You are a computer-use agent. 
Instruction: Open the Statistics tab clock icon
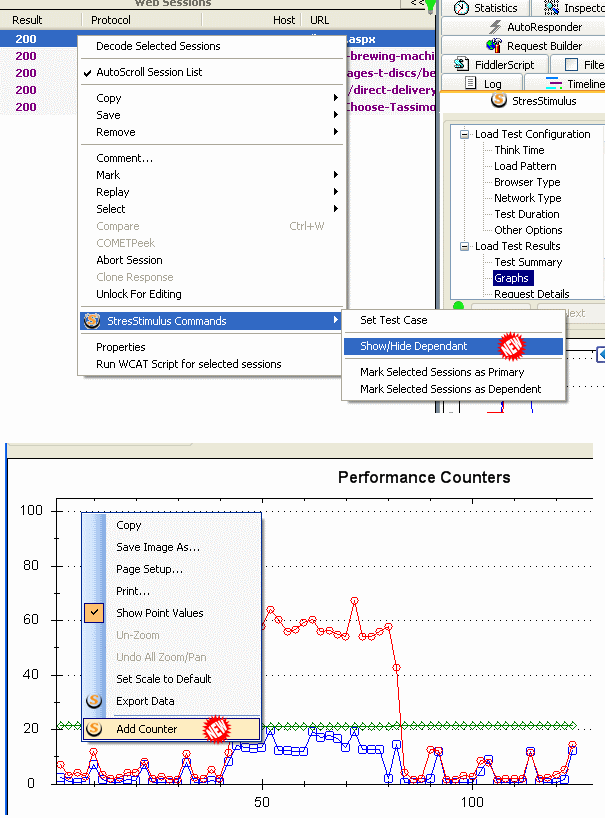point(461,8)
